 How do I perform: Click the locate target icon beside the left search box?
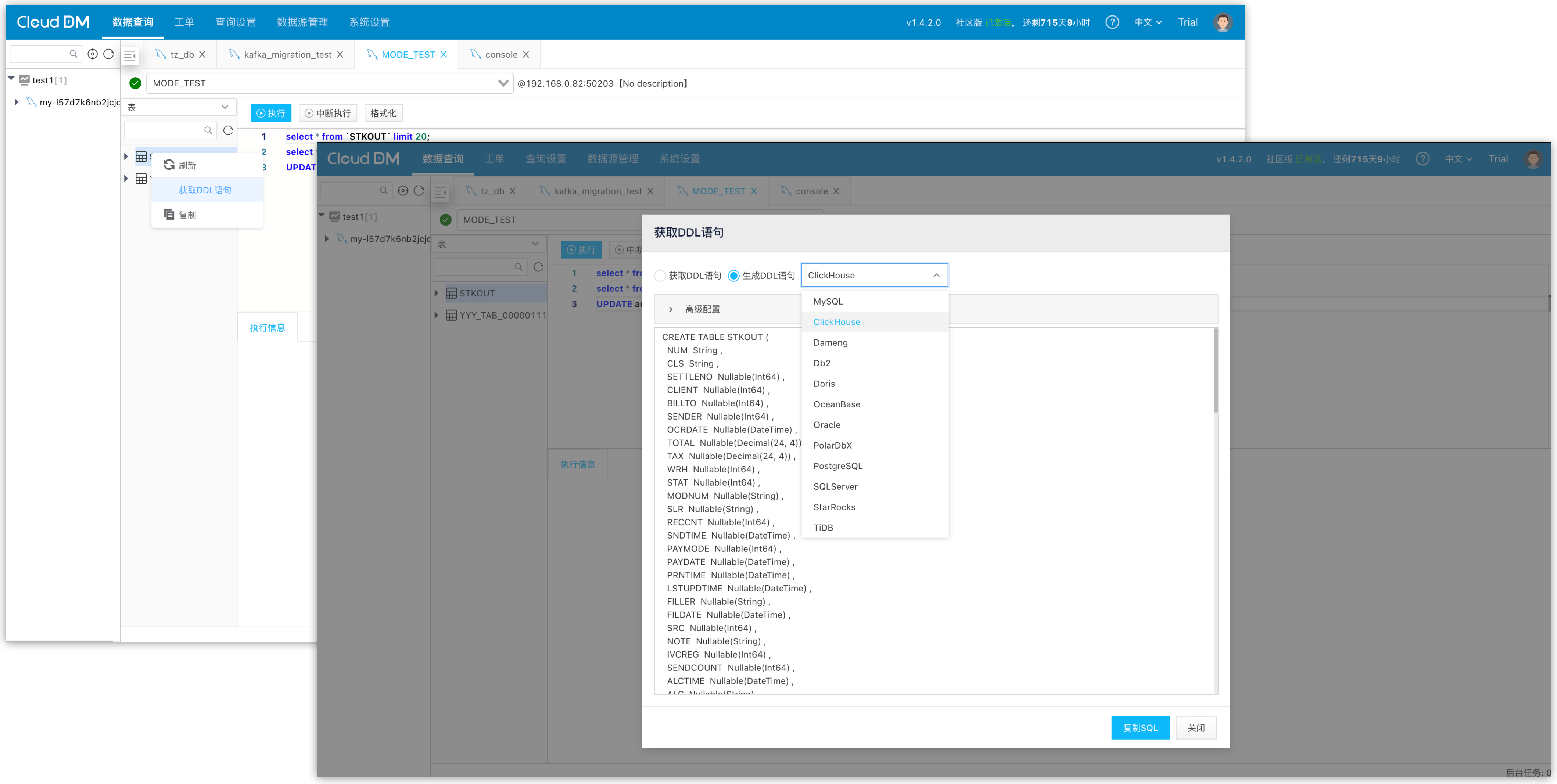coord(93,54)
